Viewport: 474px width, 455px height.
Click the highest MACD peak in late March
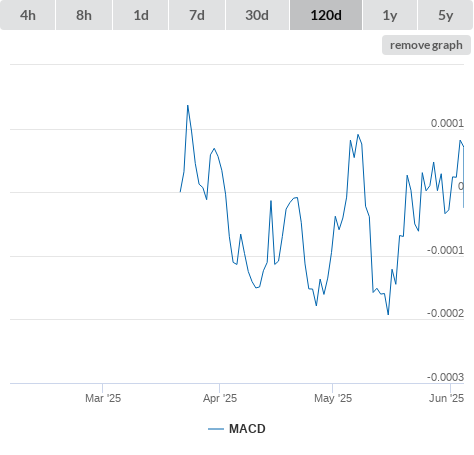[188, 106]
